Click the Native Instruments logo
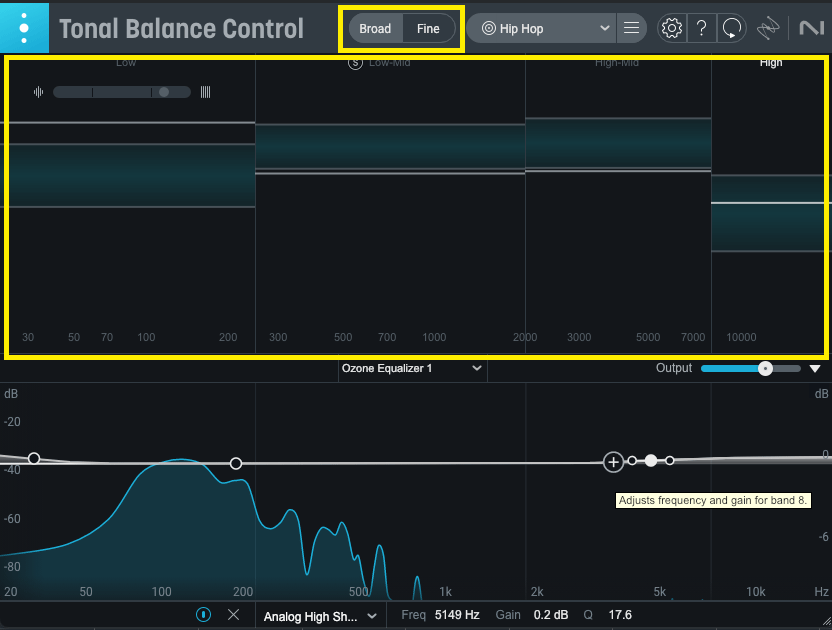Viewport: 832px width, 630px height. pos(812,28)
